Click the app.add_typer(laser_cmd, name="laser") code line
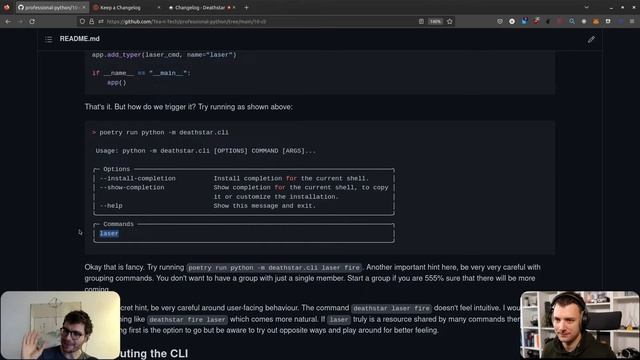The height and width of the screenshot is (360, 640). click(164, 55)
